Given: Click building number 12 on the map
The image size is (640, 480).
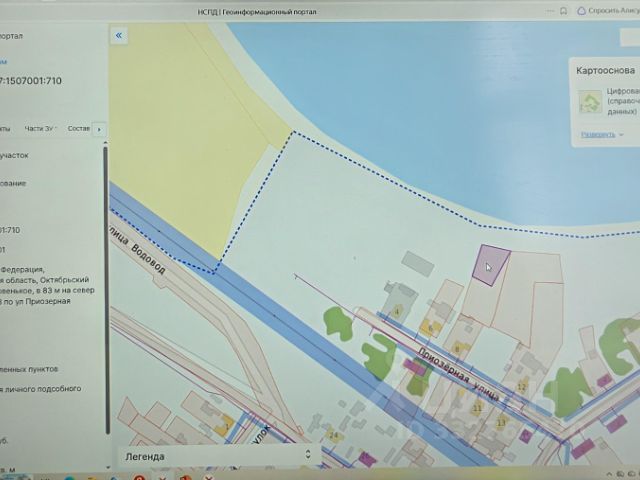Looking at the screenshot, I should 521,387.
